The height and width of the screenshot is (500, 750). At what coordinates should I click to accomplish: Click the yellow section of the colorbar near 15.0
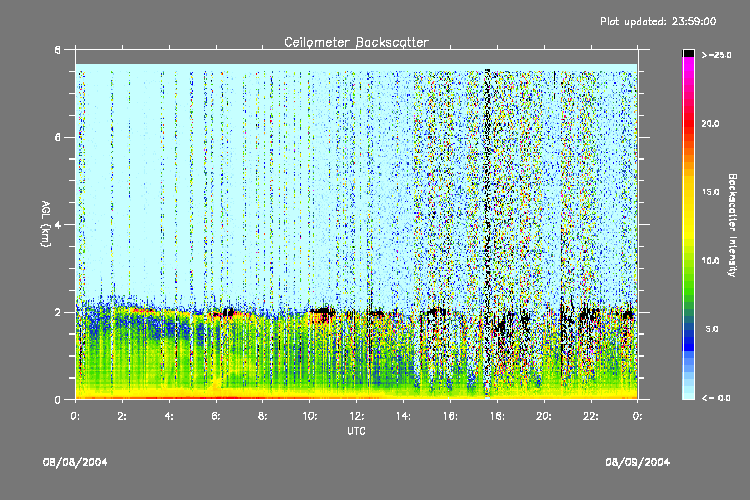688,192
